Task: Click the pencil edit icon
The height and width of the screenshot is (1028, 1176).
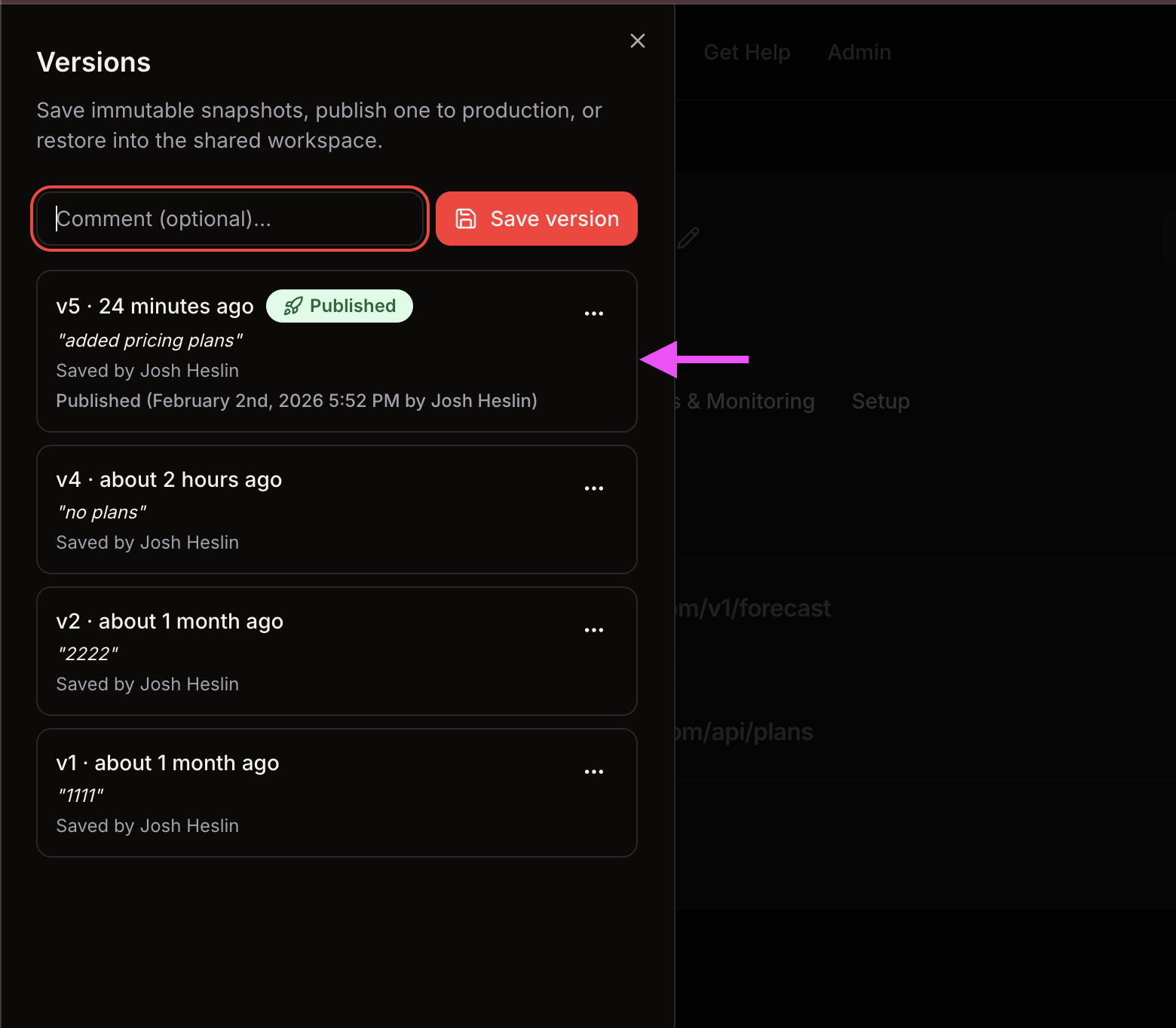Action: pyautogui.click(x=688, y=238)
